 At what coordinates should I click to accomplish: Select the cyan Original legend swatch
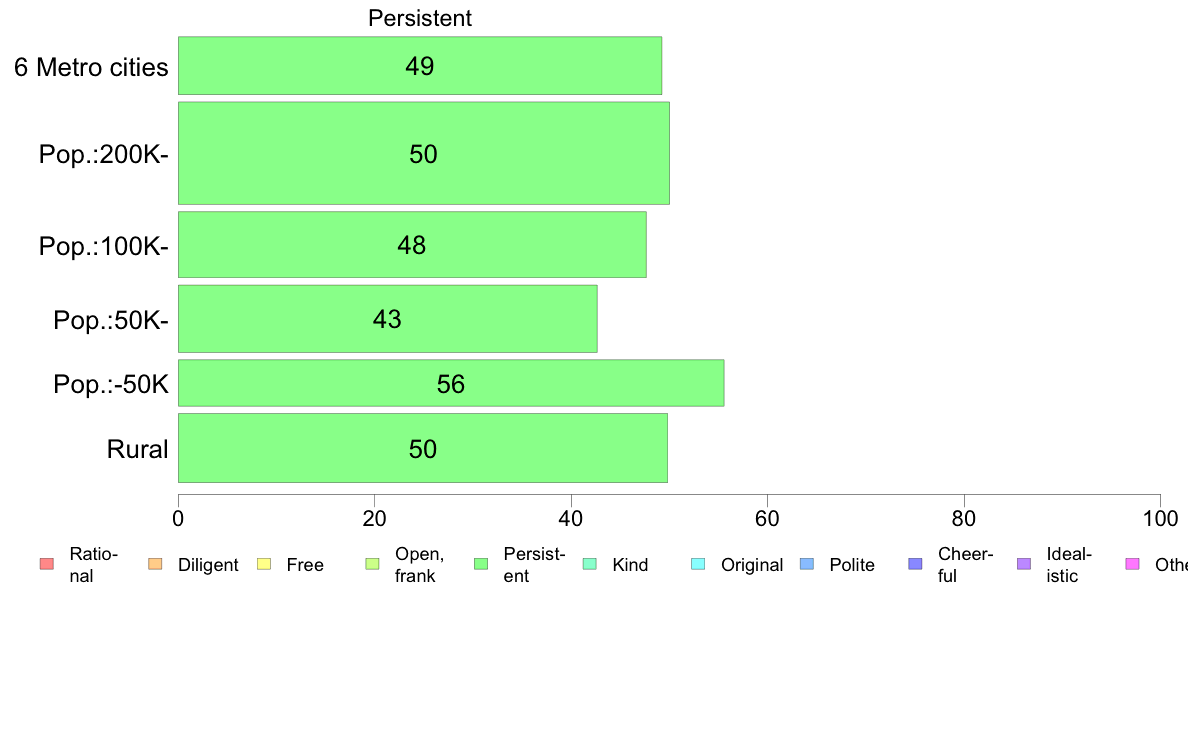click(699, 564)
